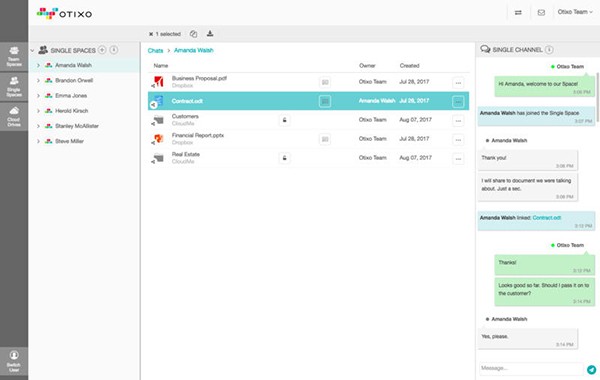Copy the selected item using toolbar icon
Image resolution: width=600 pixels, height=380 pixels.
click(194, 34)
